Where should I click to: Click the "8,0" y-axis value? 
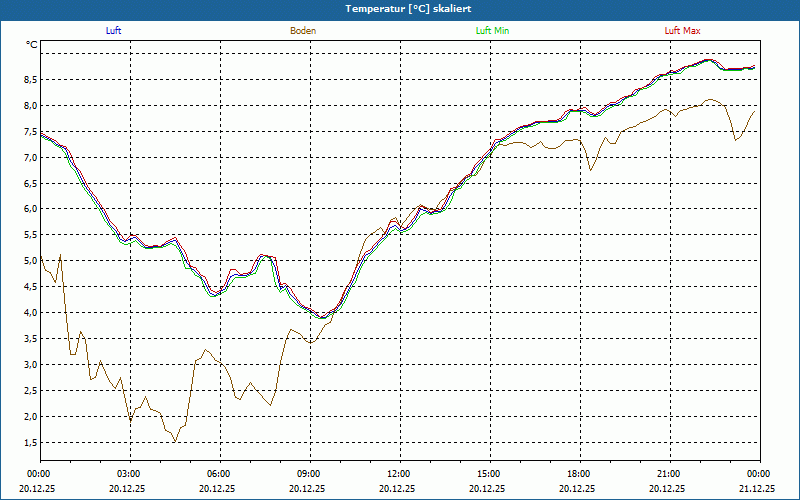click(31, 106)
